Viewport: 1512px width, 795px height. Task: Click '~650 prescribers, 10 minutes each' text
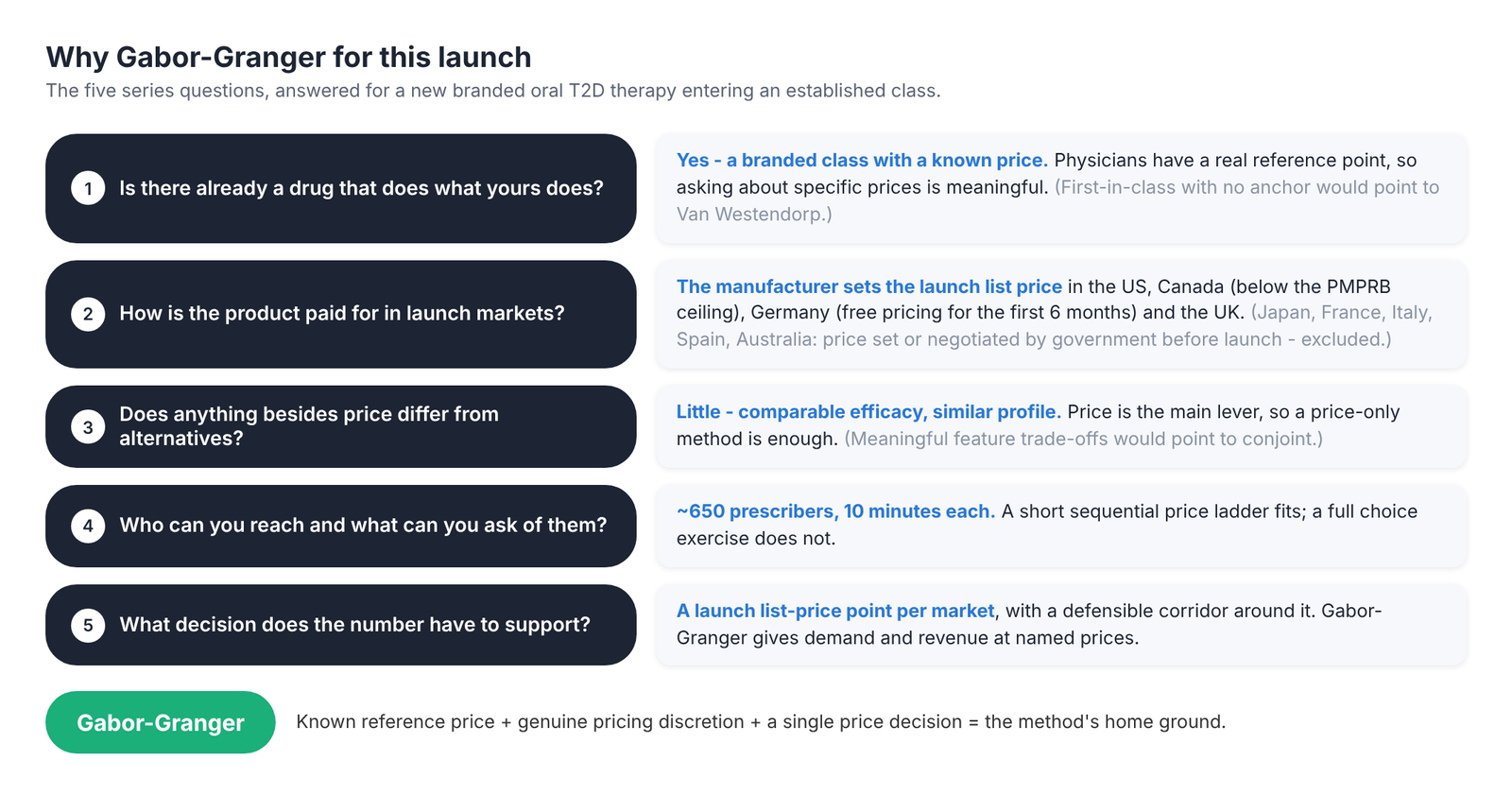835,511
